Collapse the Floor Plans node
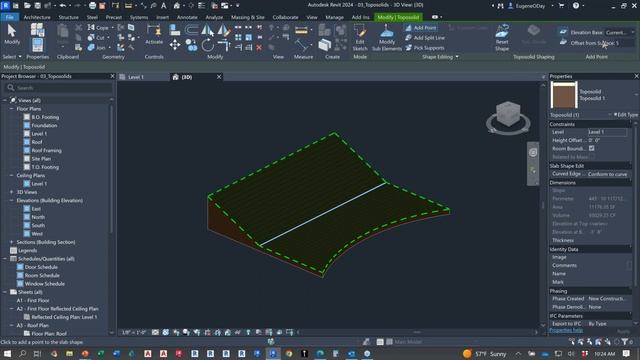Image resolution: width=640 pixels, height=360 pixels. point(11,109)
